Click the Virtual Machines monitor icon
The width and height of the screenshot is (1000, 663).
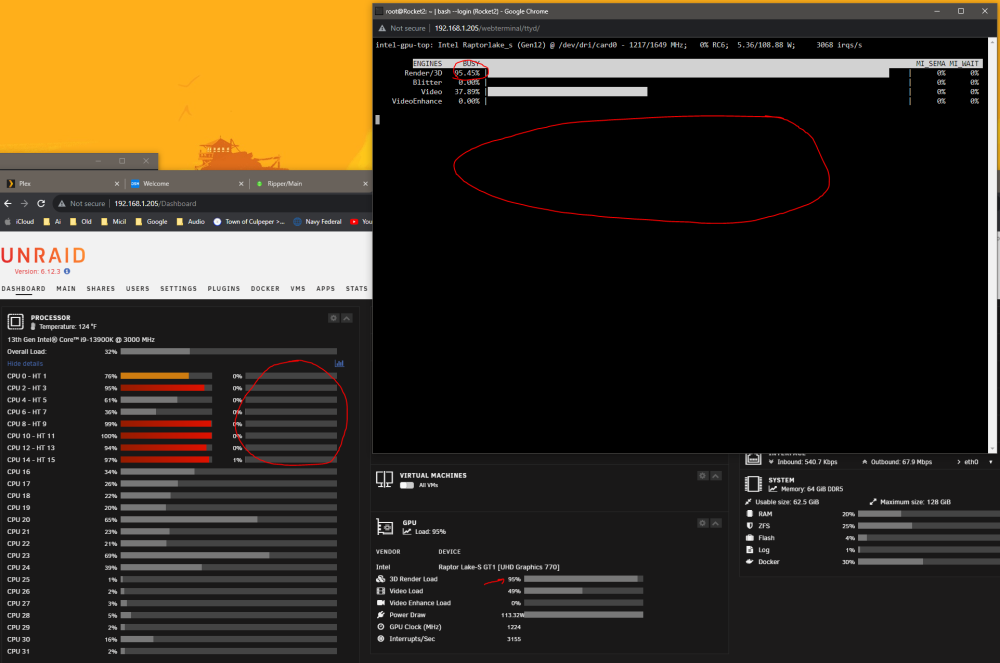coord(385,479)
